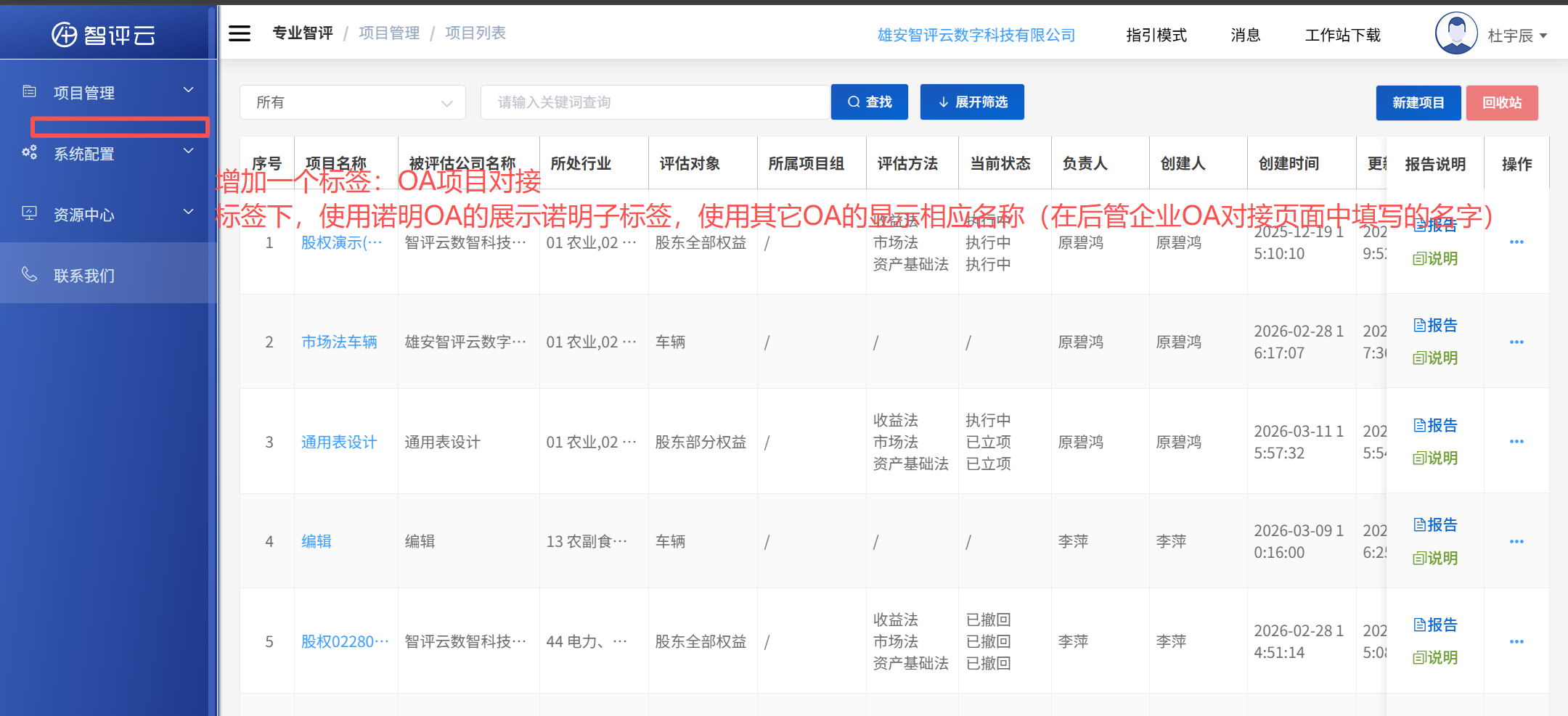Screen dimensions: 1568x716
Task: Click the 联系我们 phone icon
Action: pyautogui.click(x=30, y=273)
